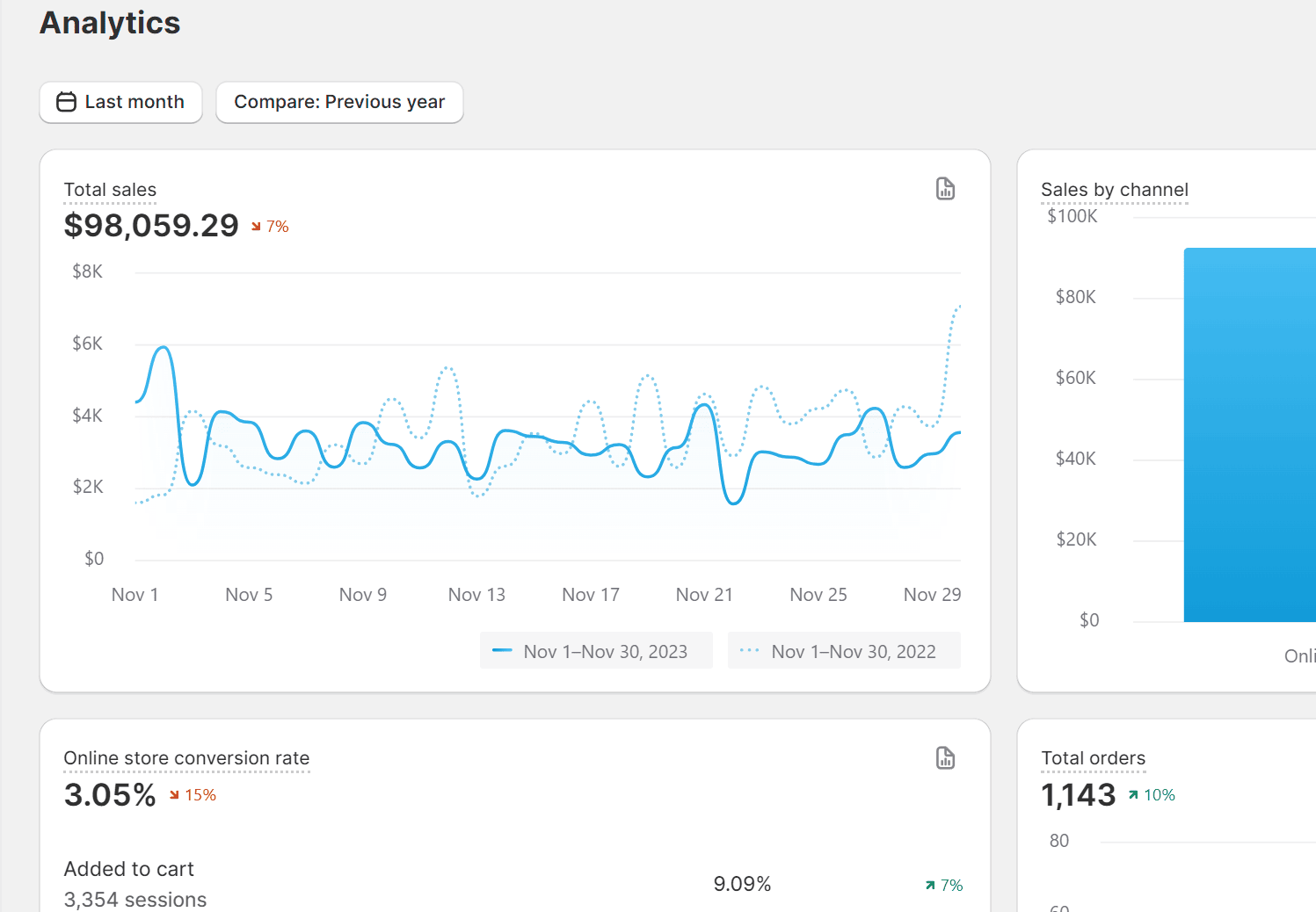
Task: Click the Added to cart up arrow
Action: (x=930, y=886)
